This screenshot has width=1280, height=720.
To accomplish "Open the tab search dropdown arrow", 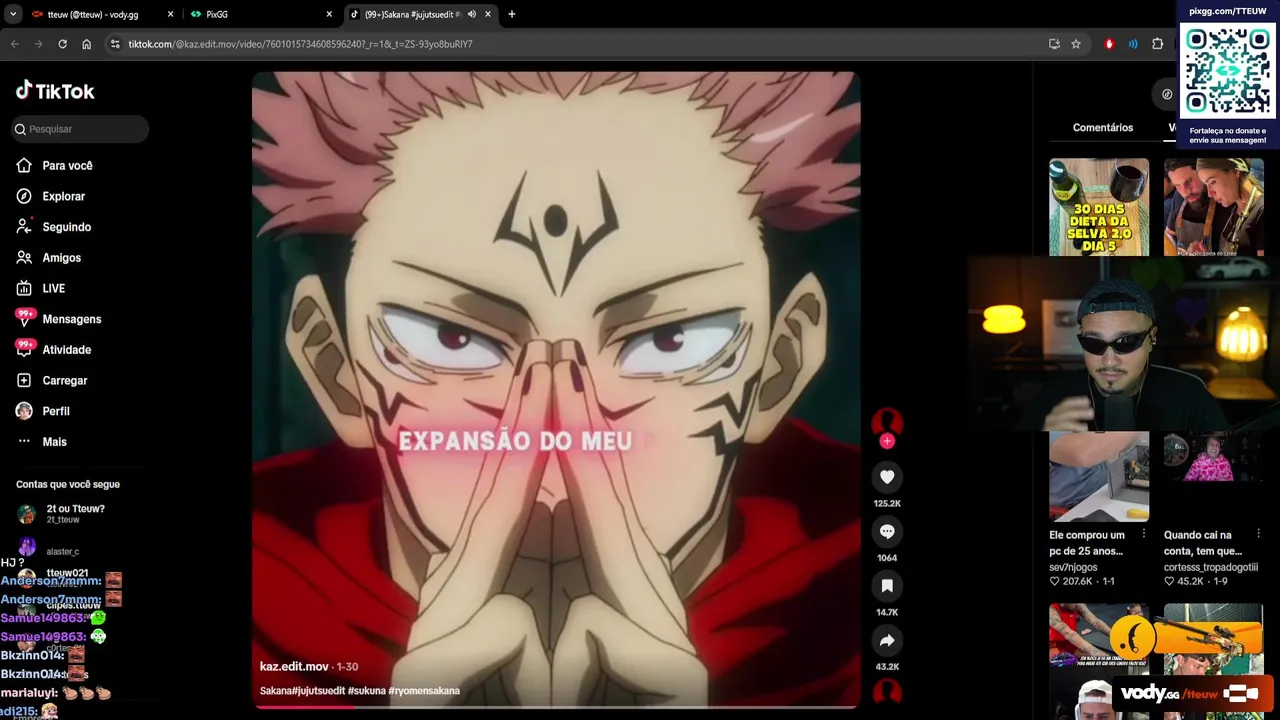I will (13, 15).
